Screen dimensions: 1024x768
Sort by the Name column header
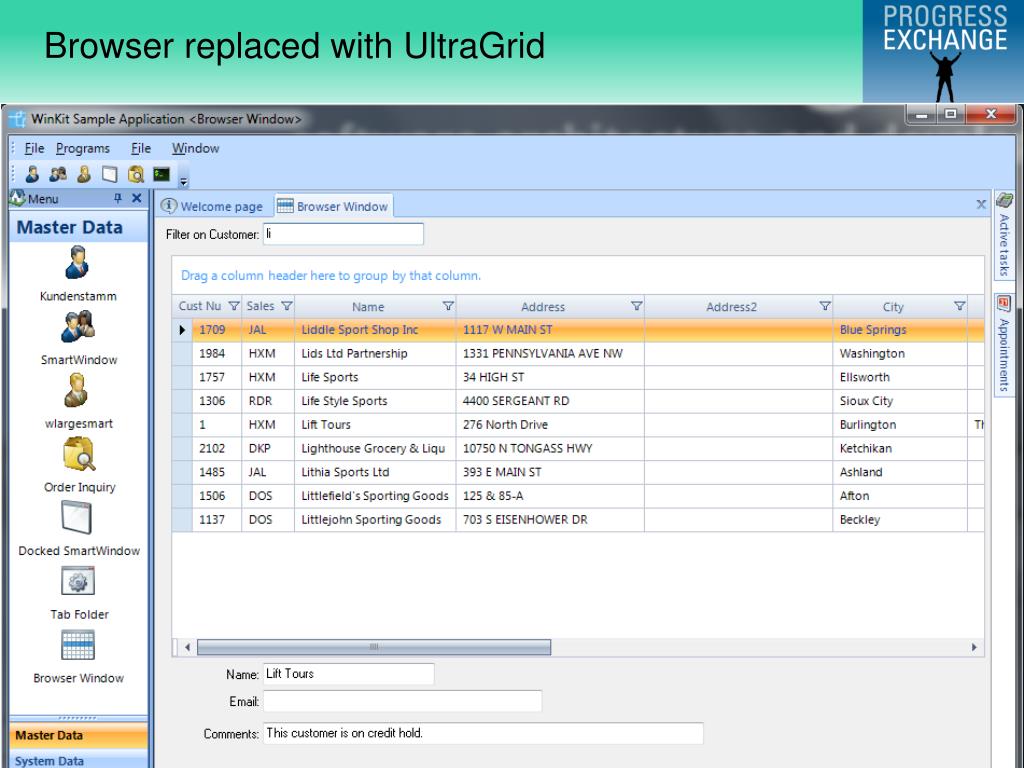point(368,307)
